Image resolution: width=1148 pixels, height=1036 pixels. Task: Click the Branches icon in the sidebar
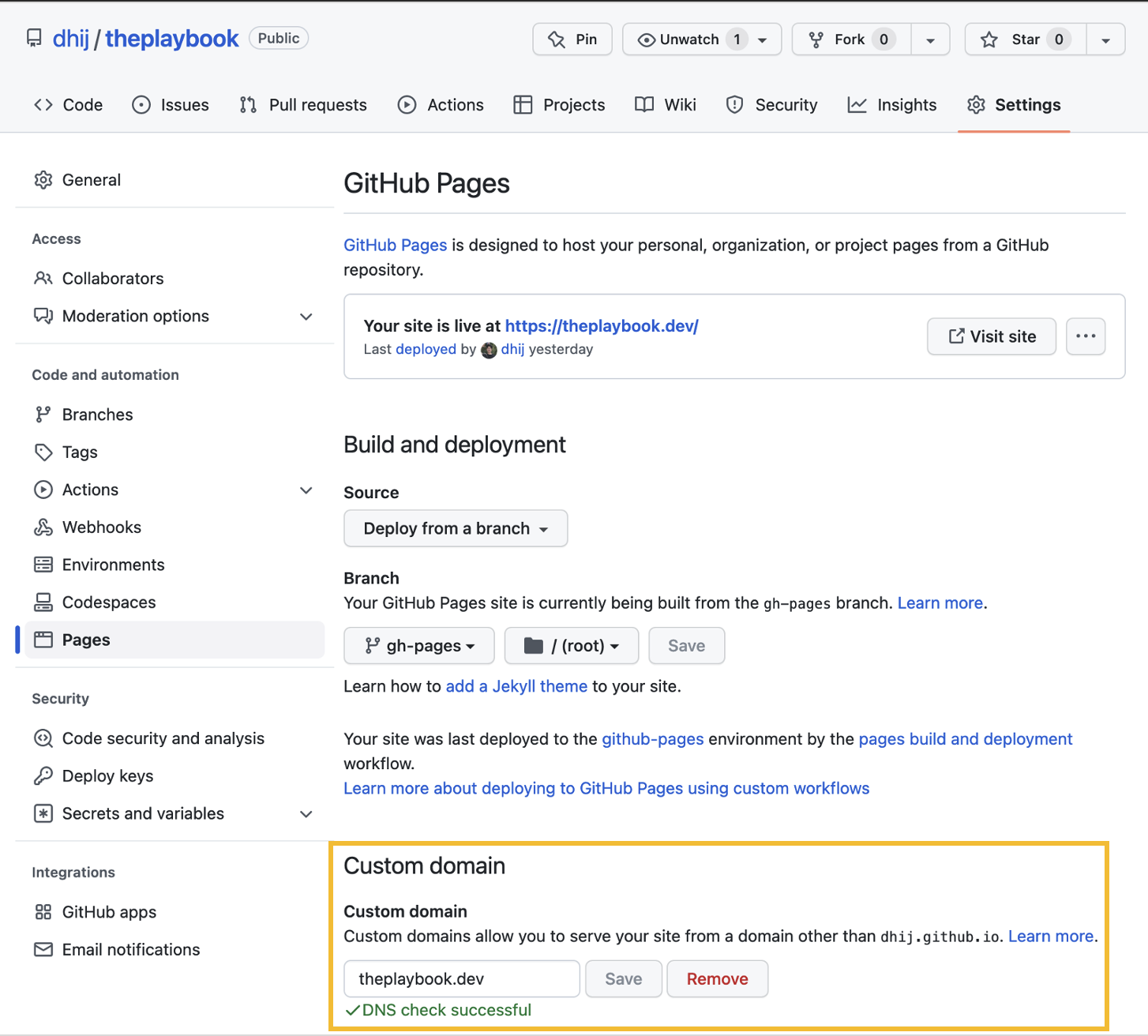pyautogui.click(x=43, y=415)
